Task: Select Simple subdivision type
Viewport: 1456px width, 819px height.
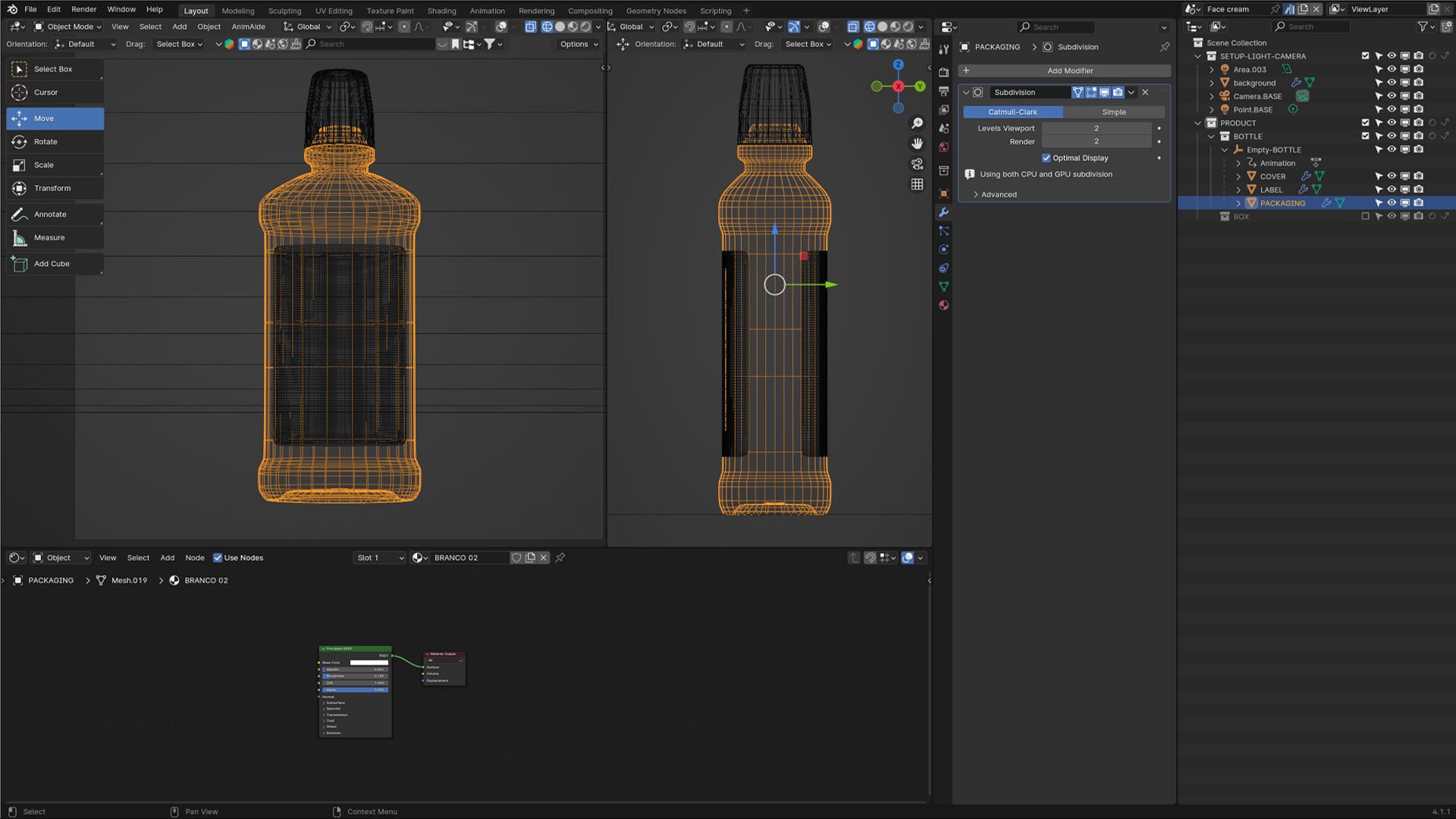Action: [1113, 112]
